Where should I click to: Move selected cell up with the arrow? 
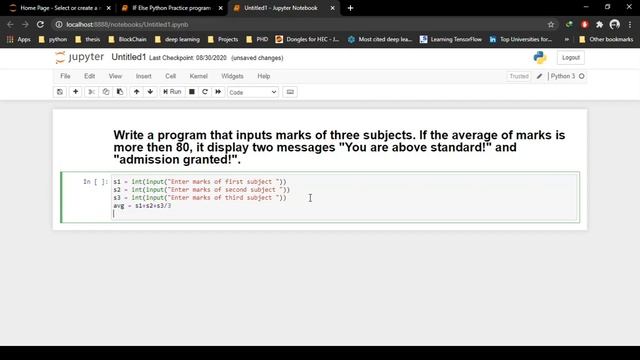coord(136,92)
